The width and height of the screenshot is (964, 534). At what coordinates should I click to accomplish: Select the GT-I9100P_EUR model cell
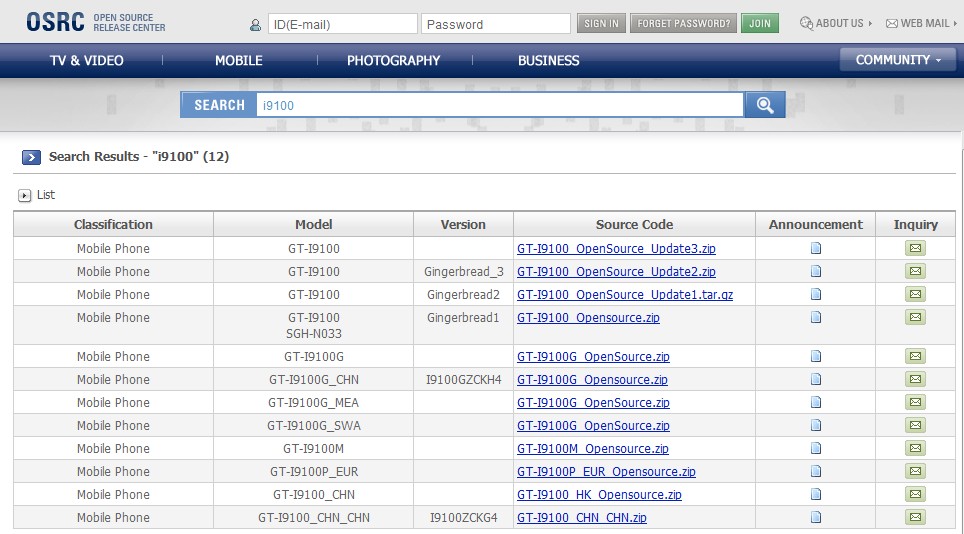coord(314,472)
